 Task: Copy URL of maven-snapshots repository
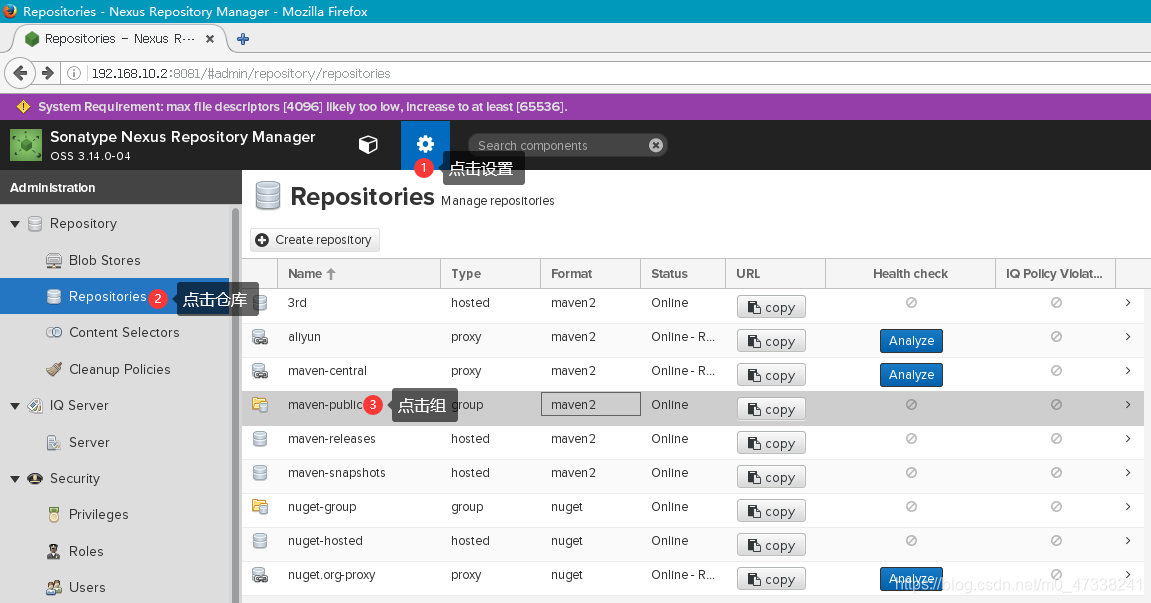[771, 477]
